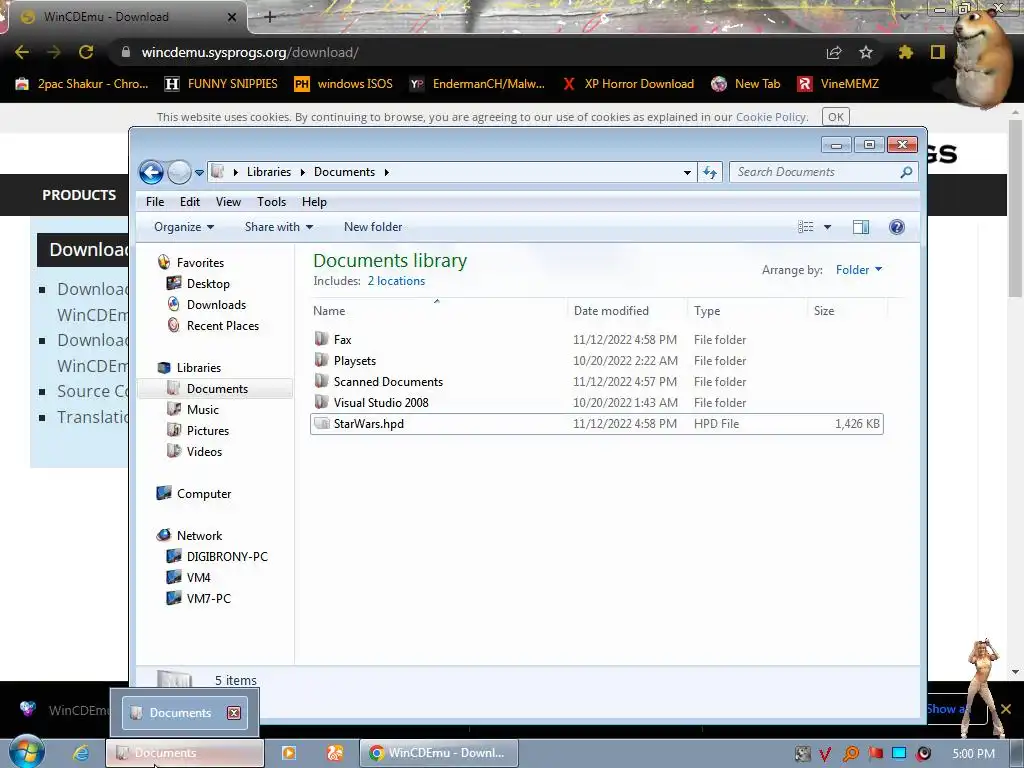The height and width of the screenshot is (768, 1024).
Task: Open the Tools menu in Explorer
Action: [271, 202]
